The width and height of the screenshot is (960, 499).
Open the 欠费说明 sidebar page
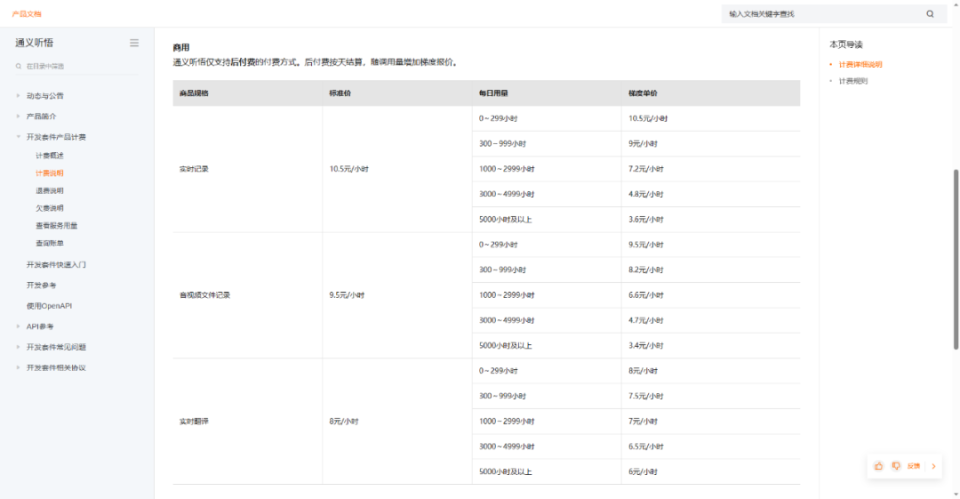(50, 208)
